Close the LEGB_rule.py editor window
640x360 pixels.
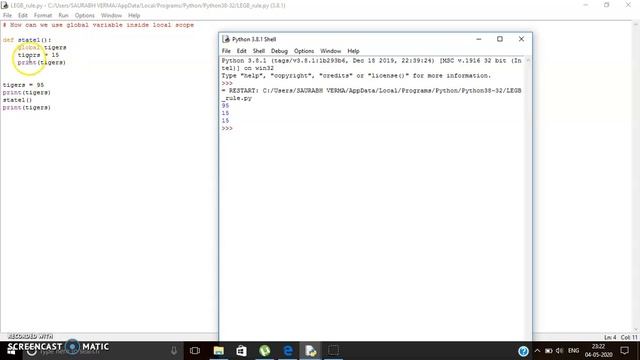pos(628,5)
